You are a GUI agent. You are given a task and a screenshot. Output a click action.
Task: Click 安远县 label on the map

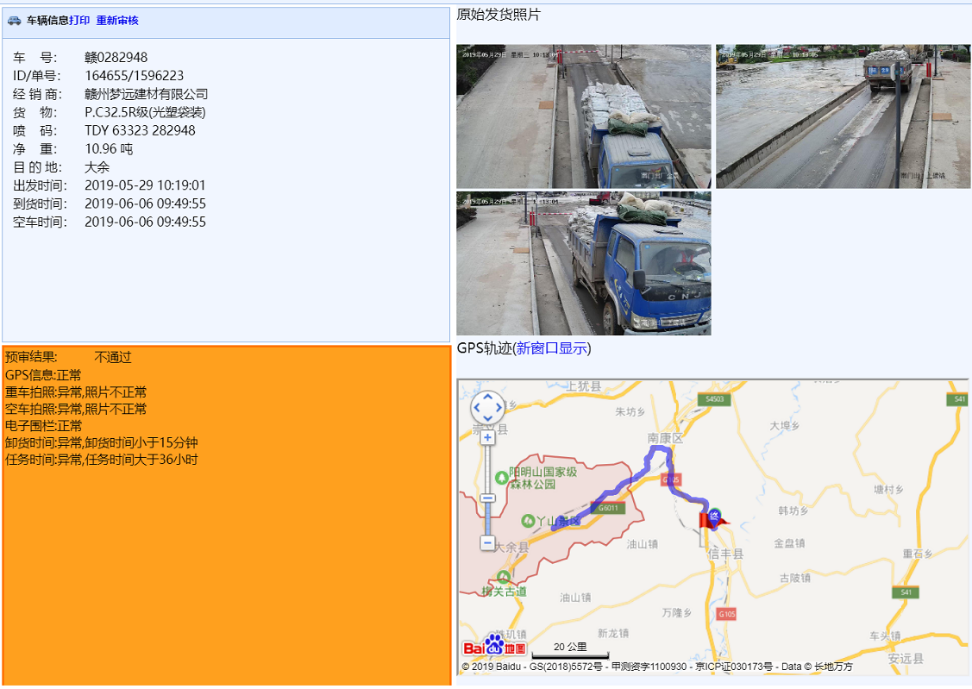[x=906, y=658]
